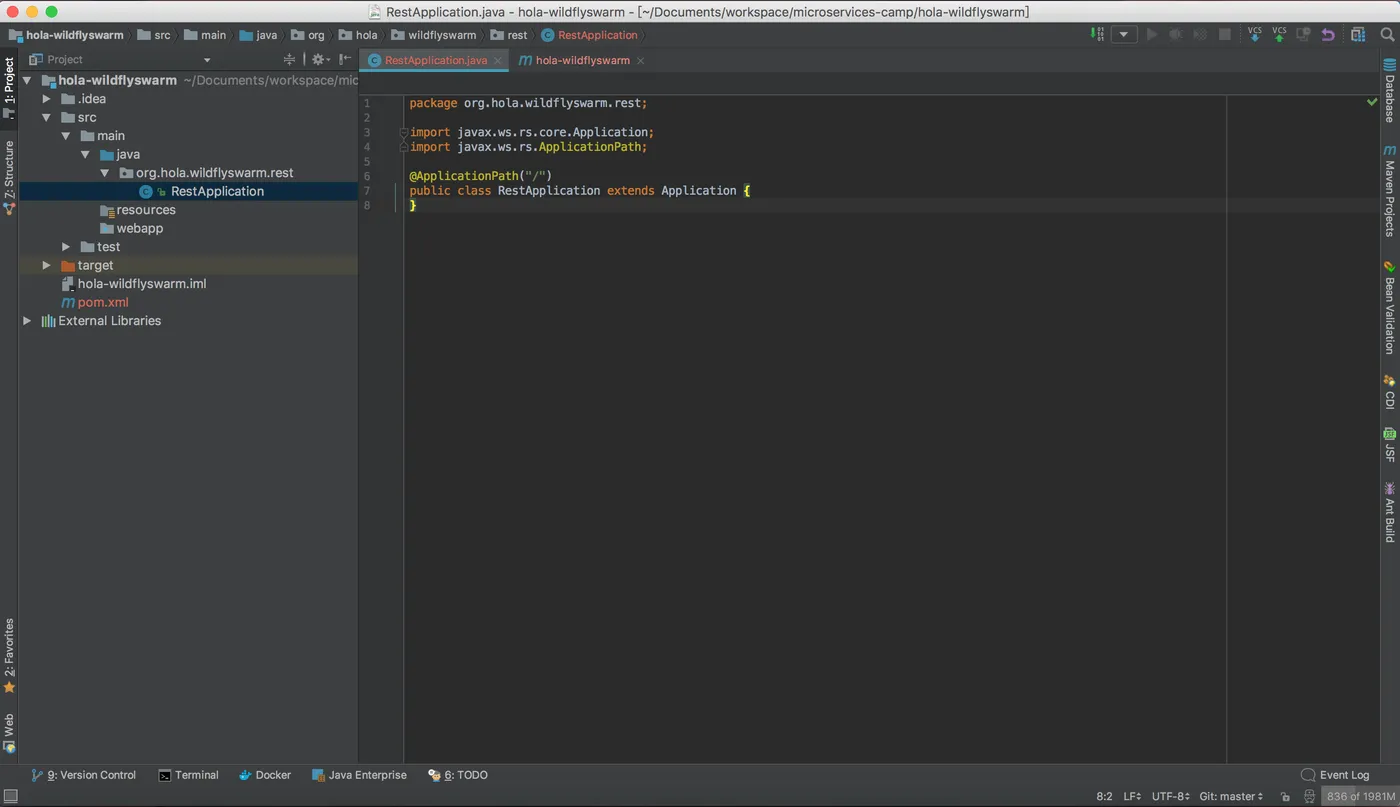Expand External Libraries node

point(27,321)
